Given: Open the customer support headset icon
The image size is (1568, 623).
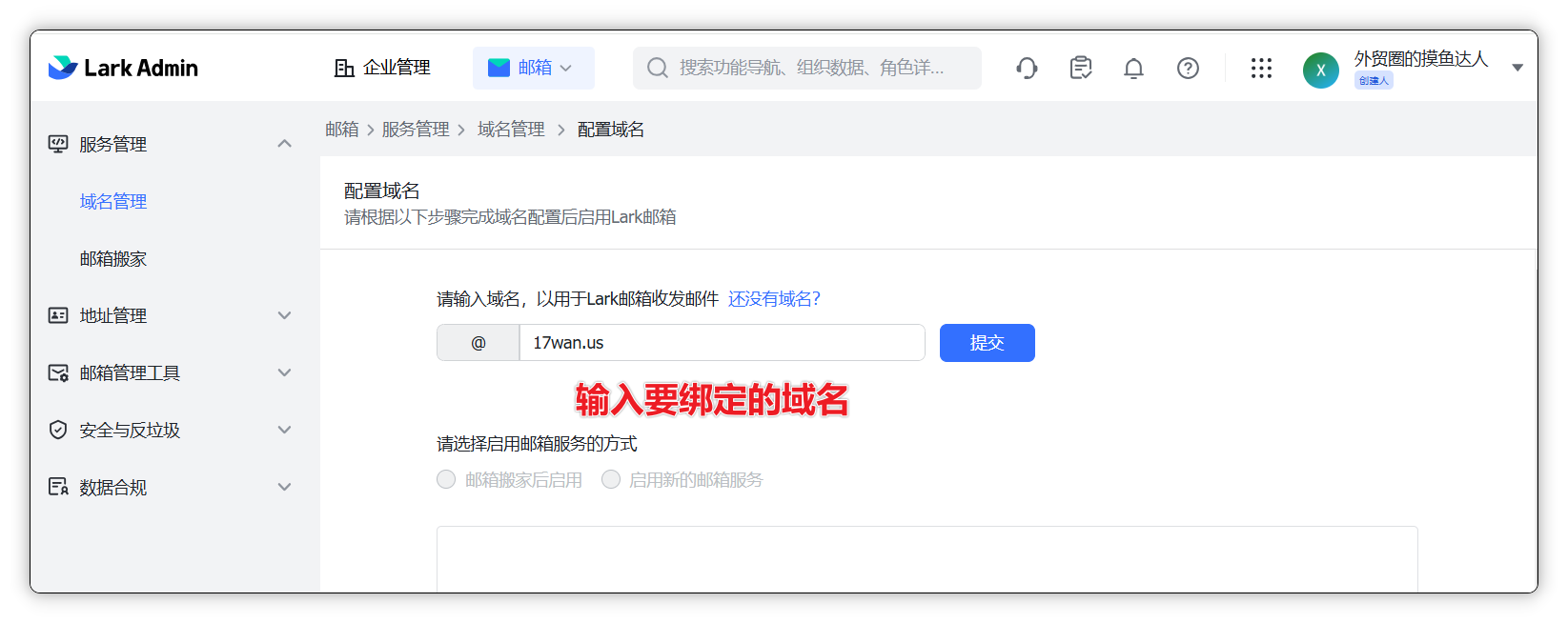Looking at the screenshot, I should (1027, 68).
